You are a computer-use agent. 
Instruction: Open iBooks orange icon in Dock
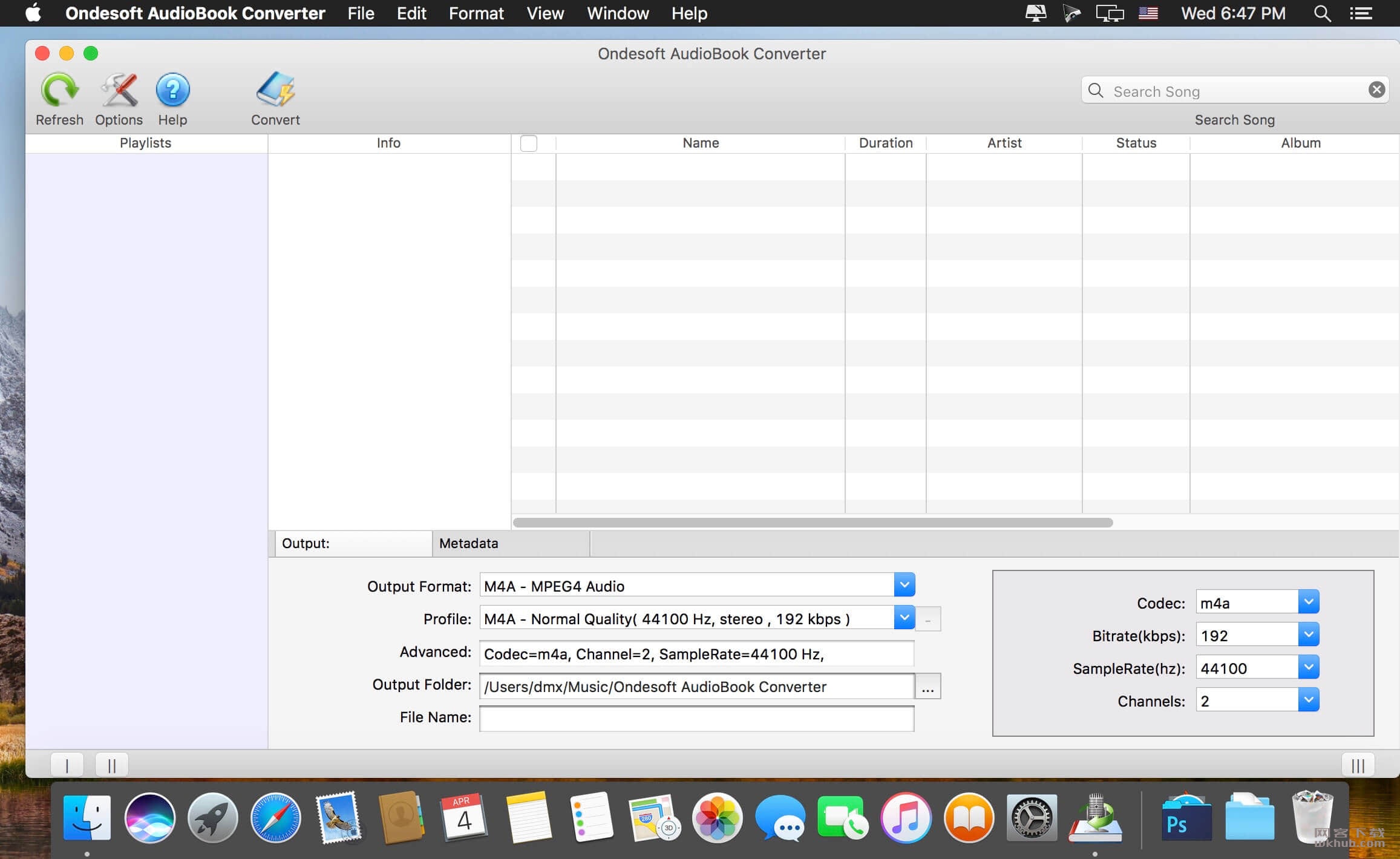[x=969, y=818]
